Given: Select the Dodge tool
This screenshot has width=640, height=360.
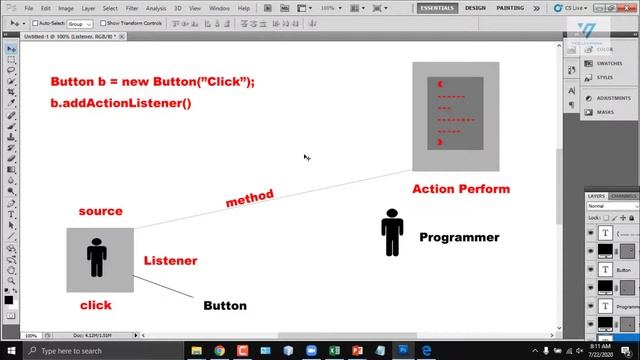Looking at the screenshot, I should tap(11, 191).
